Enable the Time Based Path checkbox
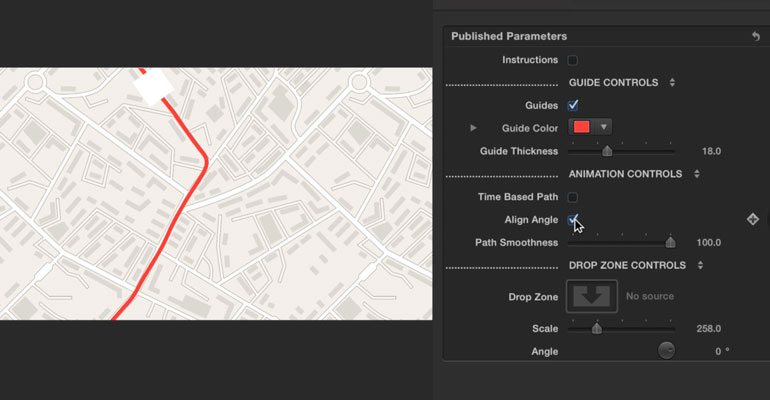The width and height of the screenshot is (770, 400). point(573,197)
